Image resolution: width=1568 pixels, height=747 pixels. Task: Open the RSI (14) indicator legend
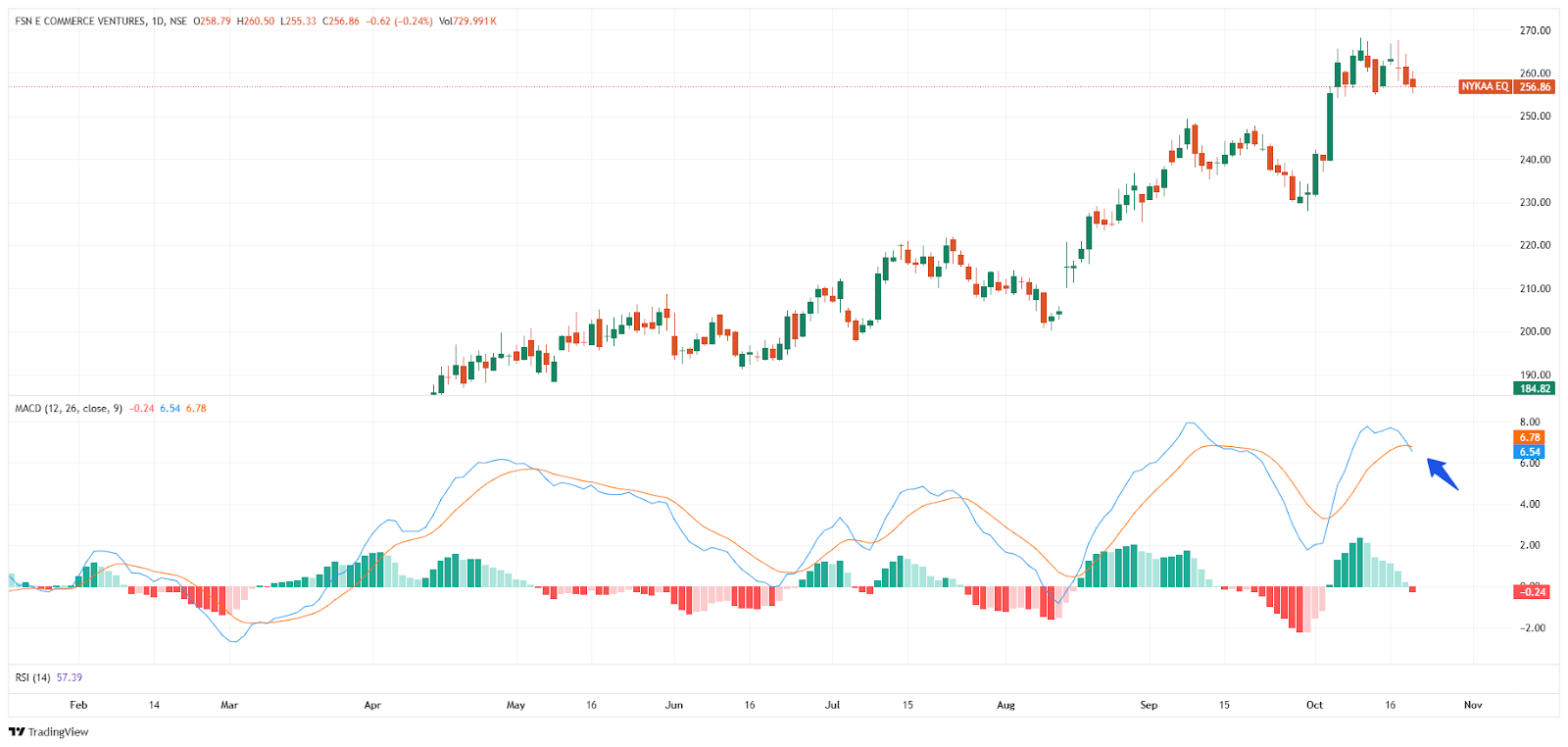[32, 677]
